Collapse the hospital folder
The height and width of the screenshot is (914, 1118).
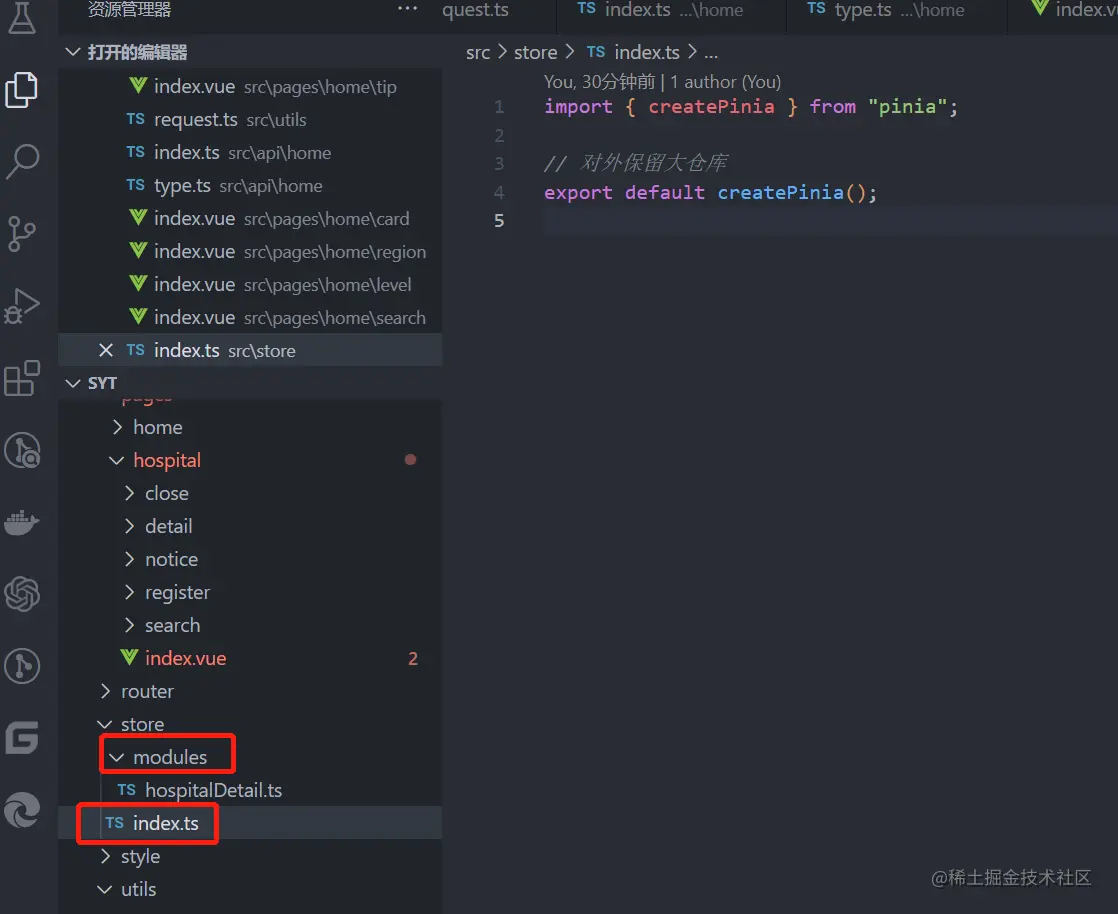tap(116, 460)
